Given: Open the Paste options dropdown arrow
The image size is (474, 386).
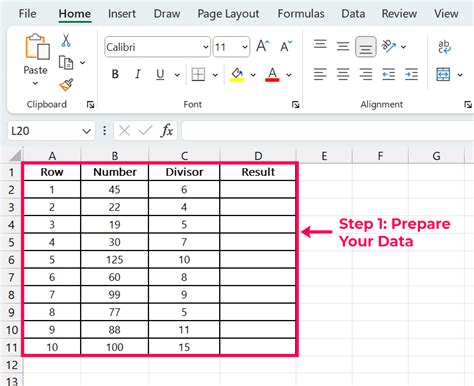Looking at the screenshot, I should point(35,83).
